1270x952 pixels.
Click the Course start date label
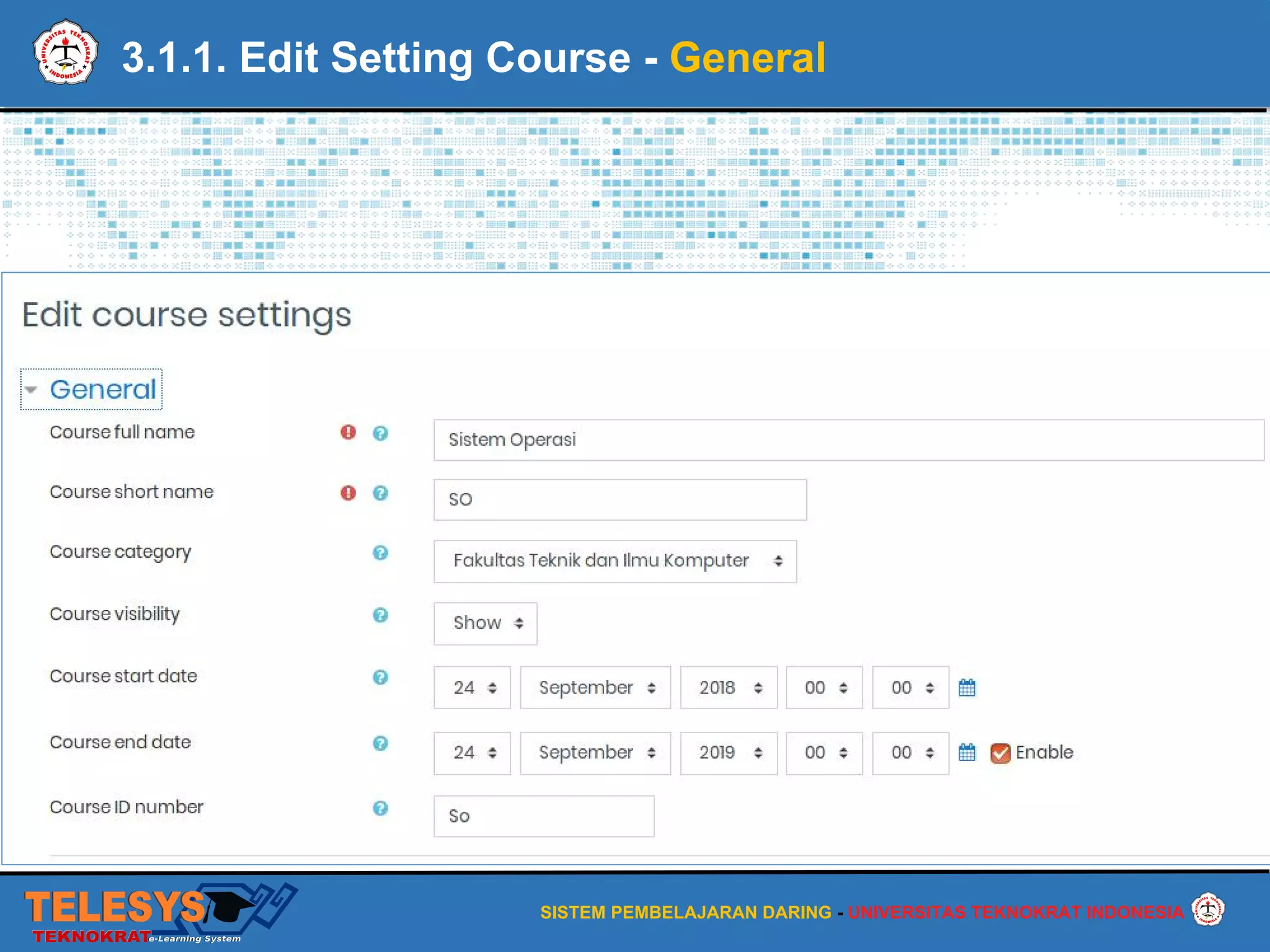coord(123,676)
